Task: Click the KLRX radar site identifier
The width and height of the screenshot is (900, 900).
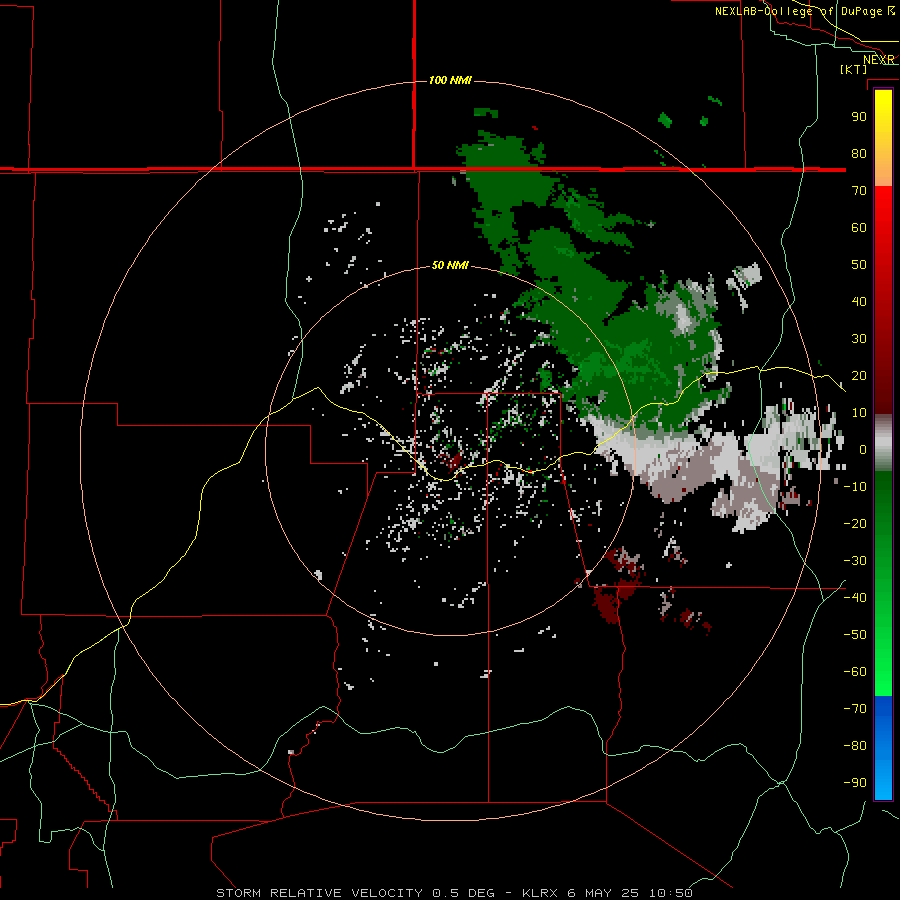Action: pyautogui.click(x=540, y=893)
